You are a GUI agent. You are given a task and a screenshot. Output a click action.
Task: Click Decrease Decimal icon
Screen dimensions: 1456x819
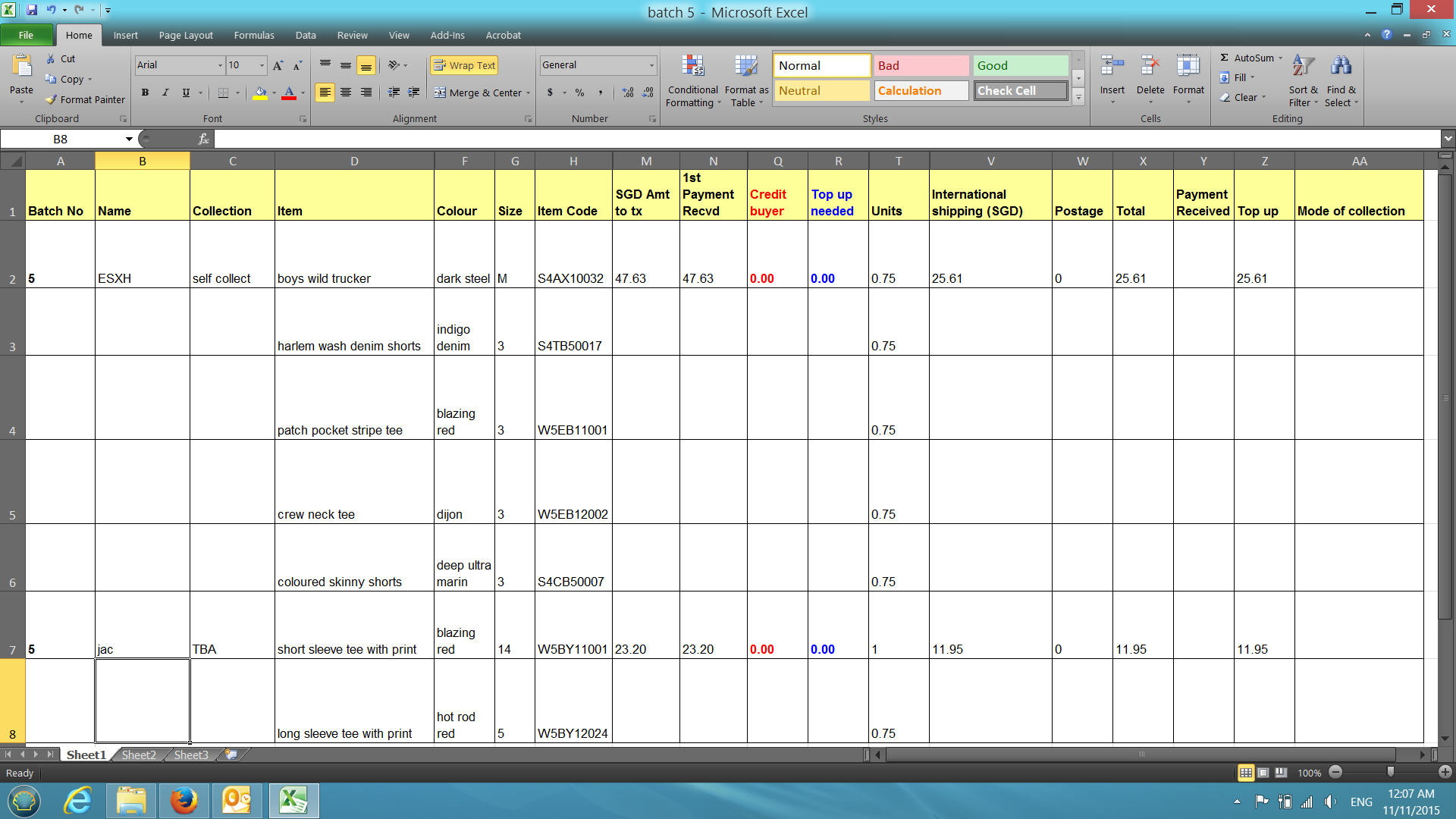[648, 93]
